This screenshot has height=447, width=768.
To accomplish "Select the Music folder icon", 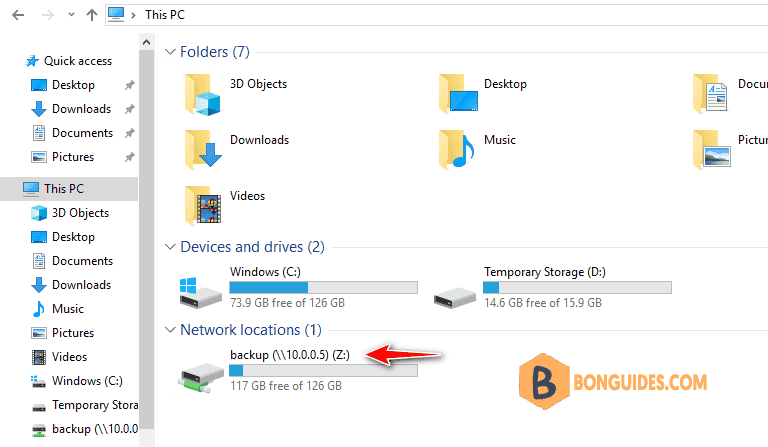I will [x=457, y=149].
